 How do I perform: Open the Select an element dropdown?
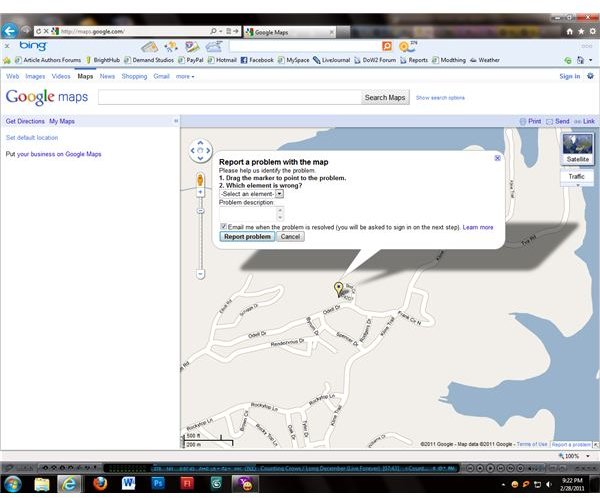(x=251, y=194)
